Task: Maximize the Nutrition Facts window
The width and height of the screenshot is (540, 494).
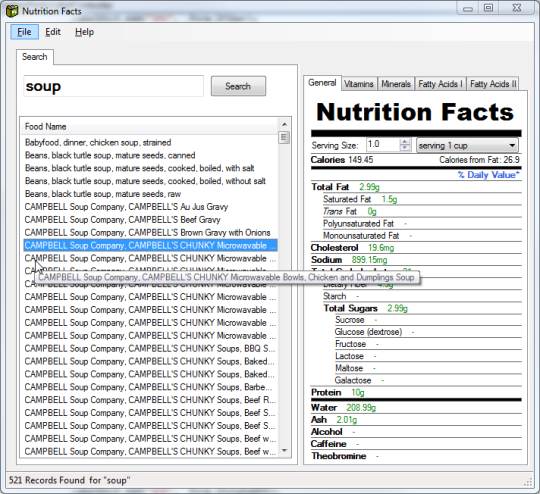Action: click(x=488, y=8)
